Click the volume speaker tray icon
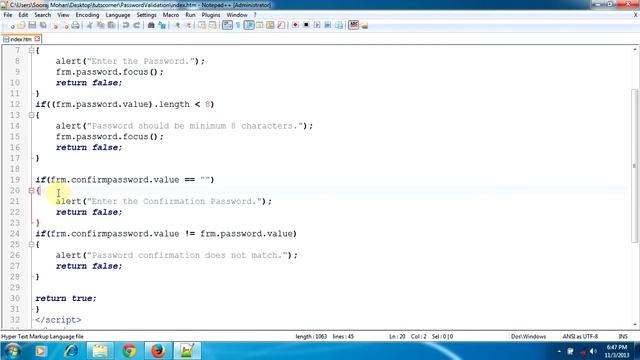Screen dimensions: 640x360 pos(593,351)
